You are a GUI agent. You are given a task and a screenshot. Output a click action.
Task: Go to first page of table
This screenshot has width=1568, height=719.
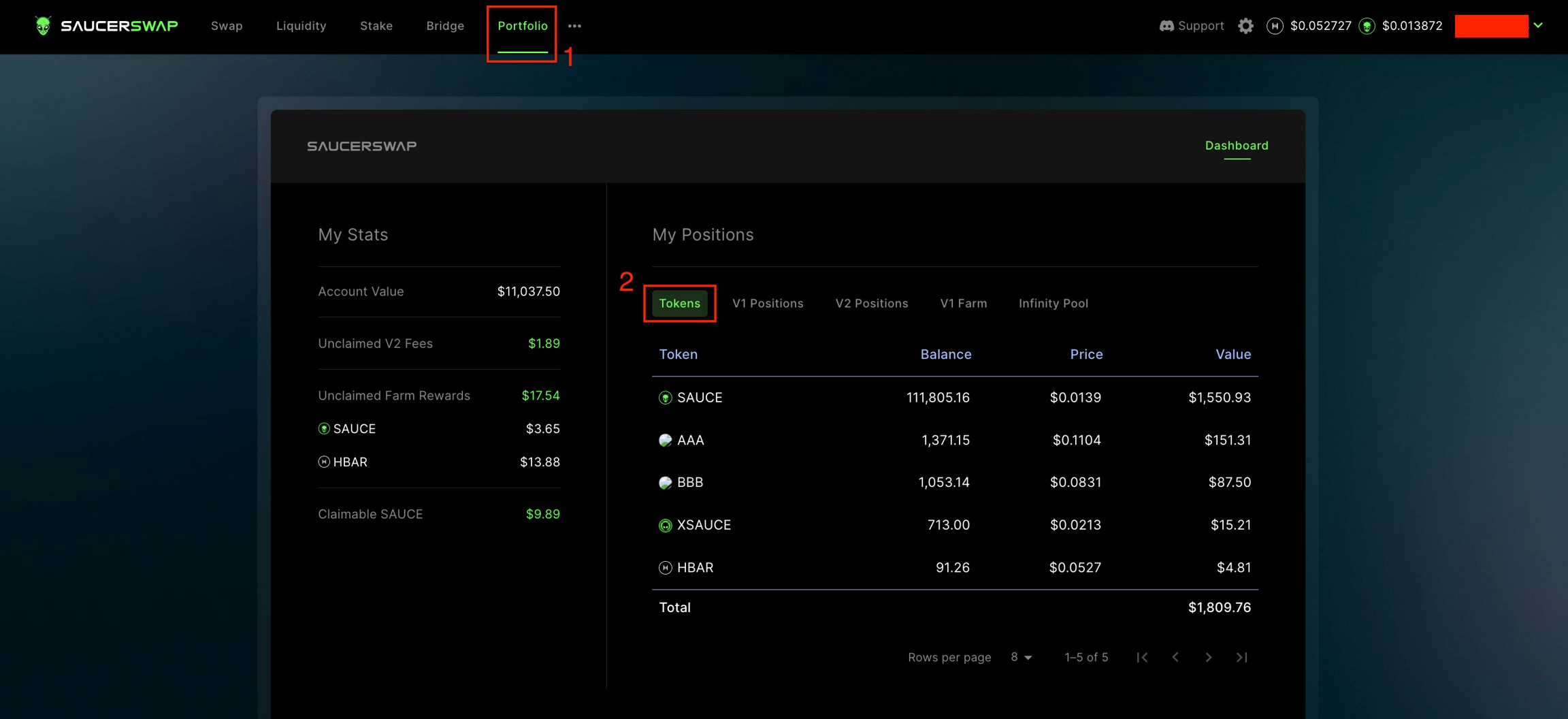click(1142, 657)
